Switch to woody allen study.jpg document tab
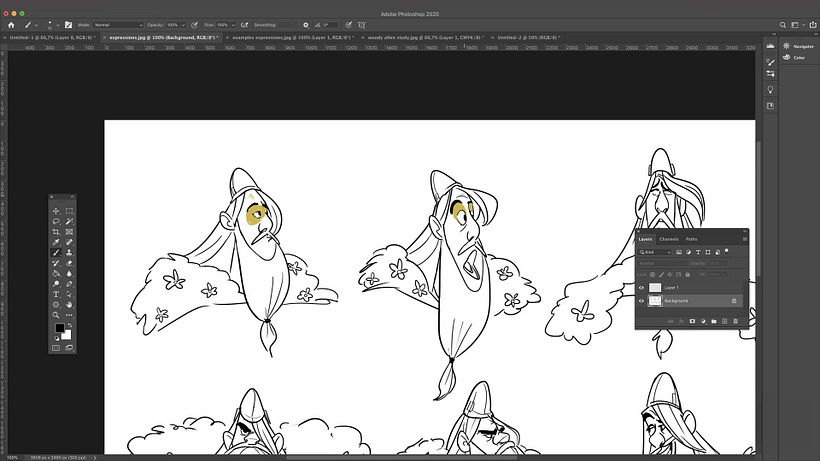This screenshot has width=820, height=461. pyautogui.click(x=424, y=38)
